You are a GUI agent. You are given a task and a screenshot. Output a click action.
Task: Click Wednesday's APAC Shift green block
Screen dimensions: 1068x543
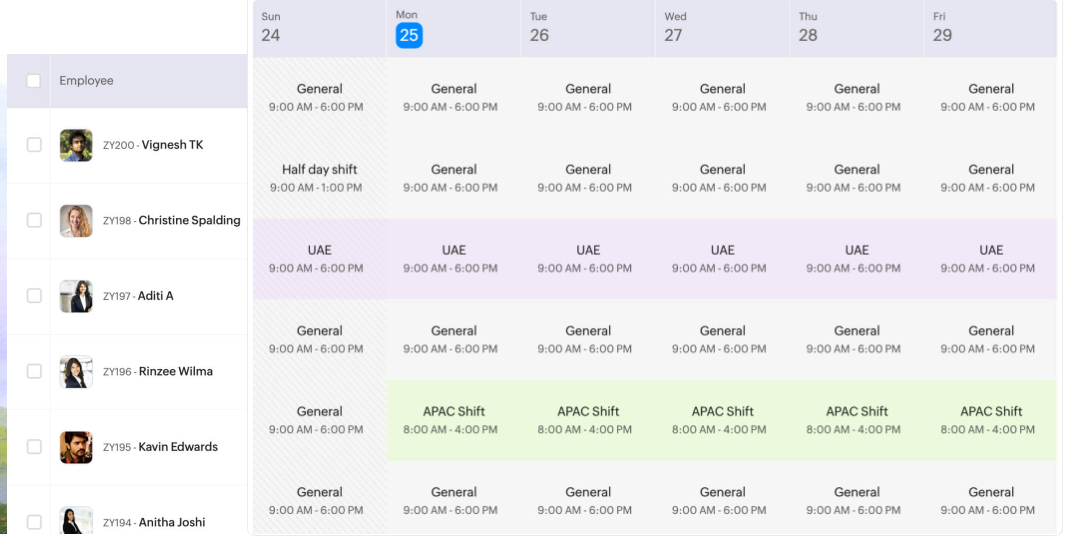[723, 420]
